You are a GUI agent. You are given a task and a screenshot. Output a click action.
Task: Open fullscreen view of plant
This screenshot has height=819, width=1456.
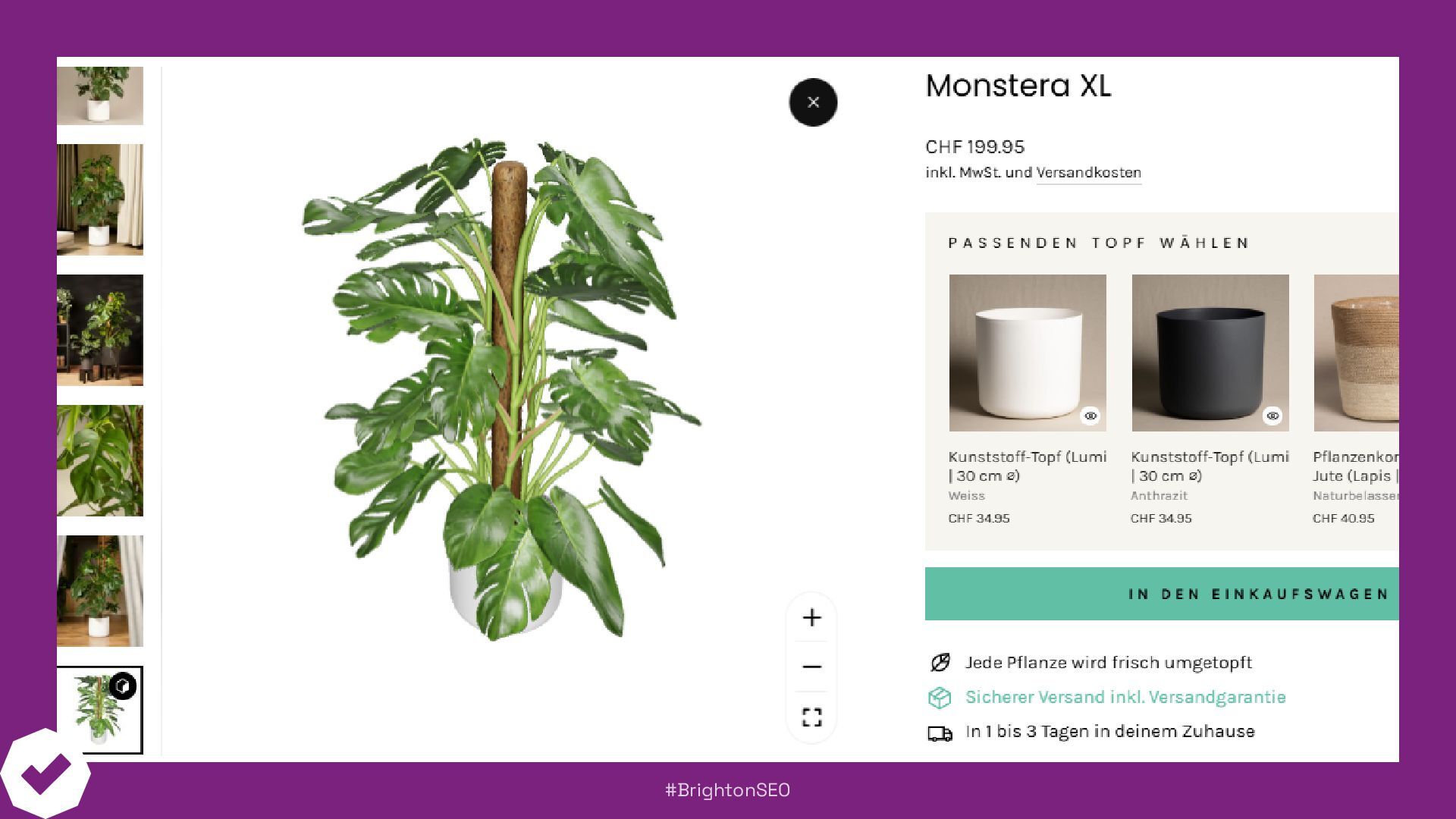pyautogui.click(x=811, y=717)
